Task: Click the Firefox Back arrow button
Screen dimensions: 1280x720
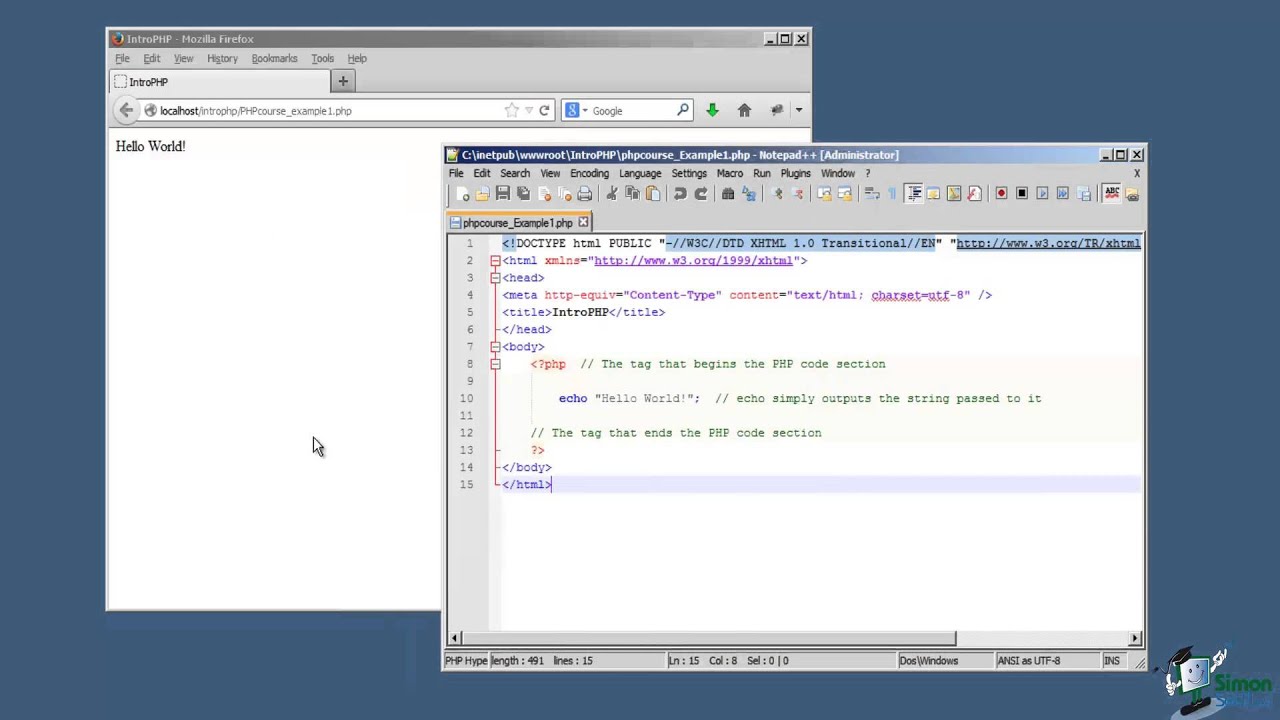Action: (x=126, y=111)
